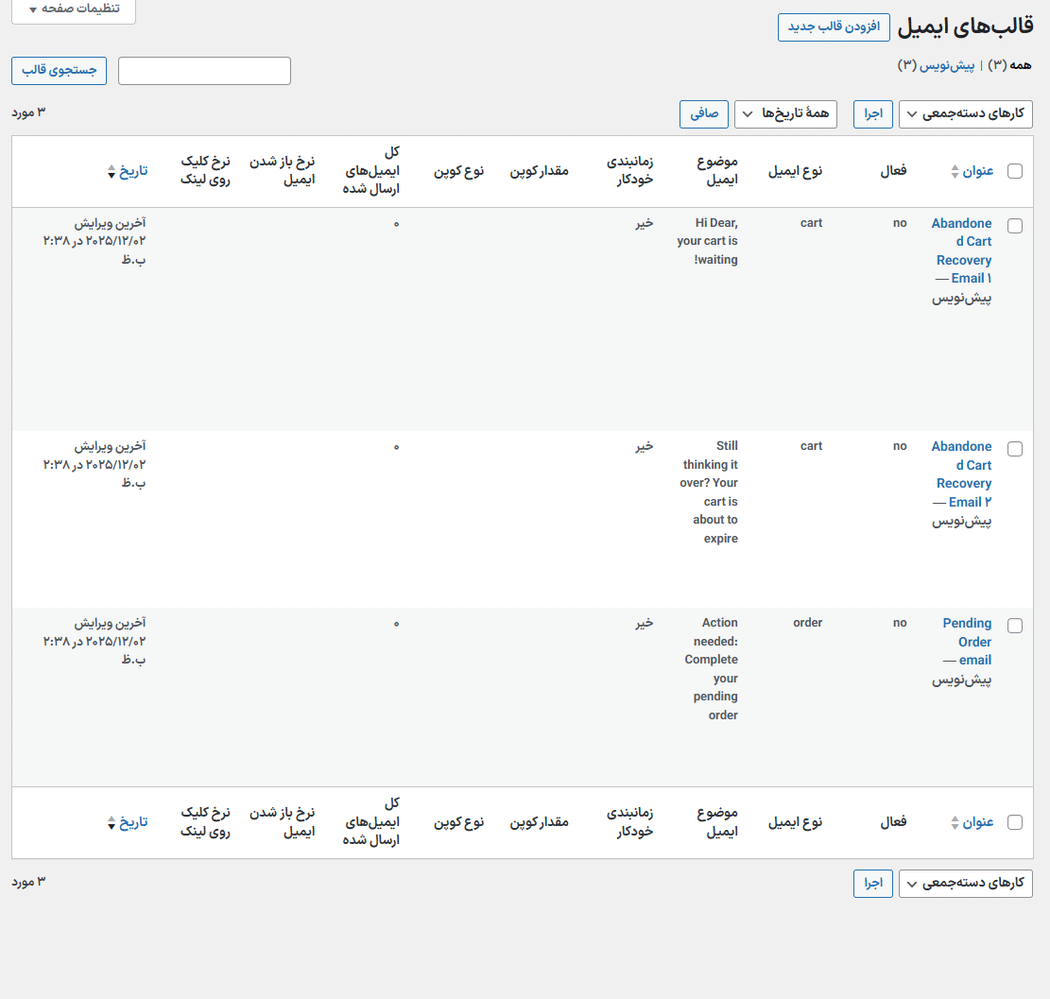Select checkbox for Abandoned Cart Recovery Email 2
The image size is (1050, 999).
(1015, 449)
